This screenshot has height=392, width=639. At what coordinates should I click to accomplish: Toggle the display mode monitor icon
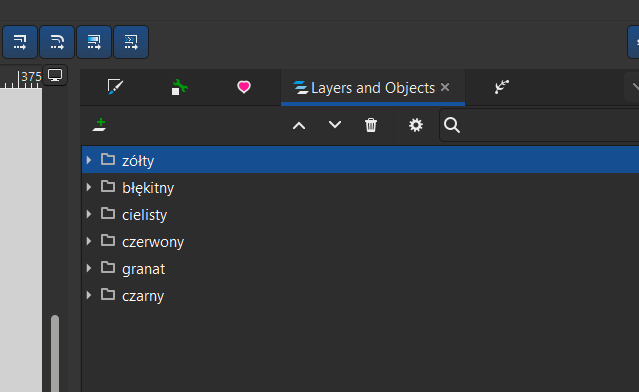tap(55, 75)
